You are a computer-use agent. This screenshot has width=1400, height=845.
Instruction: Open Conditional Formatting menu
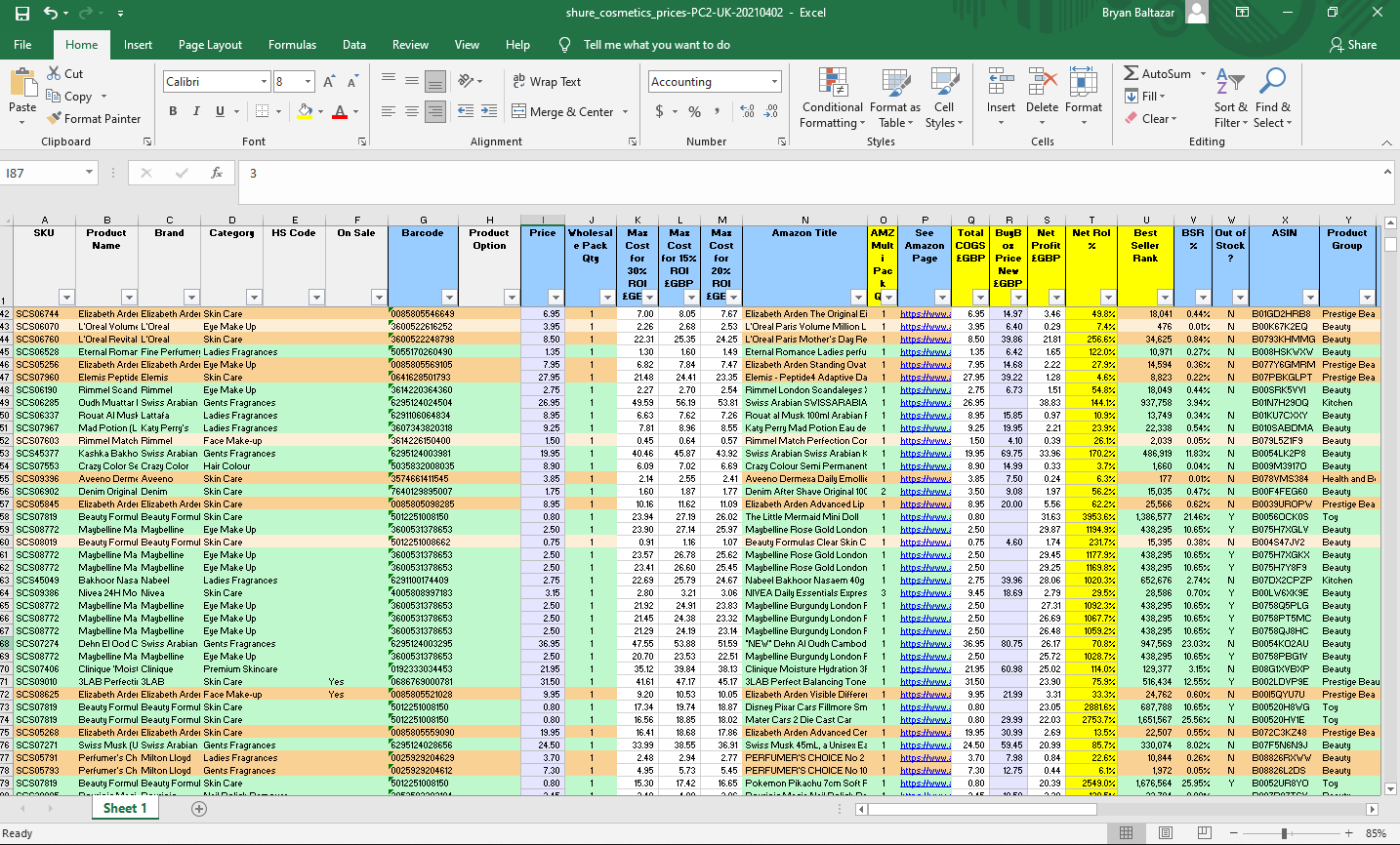pyautogui.click(x=832, y=98)
